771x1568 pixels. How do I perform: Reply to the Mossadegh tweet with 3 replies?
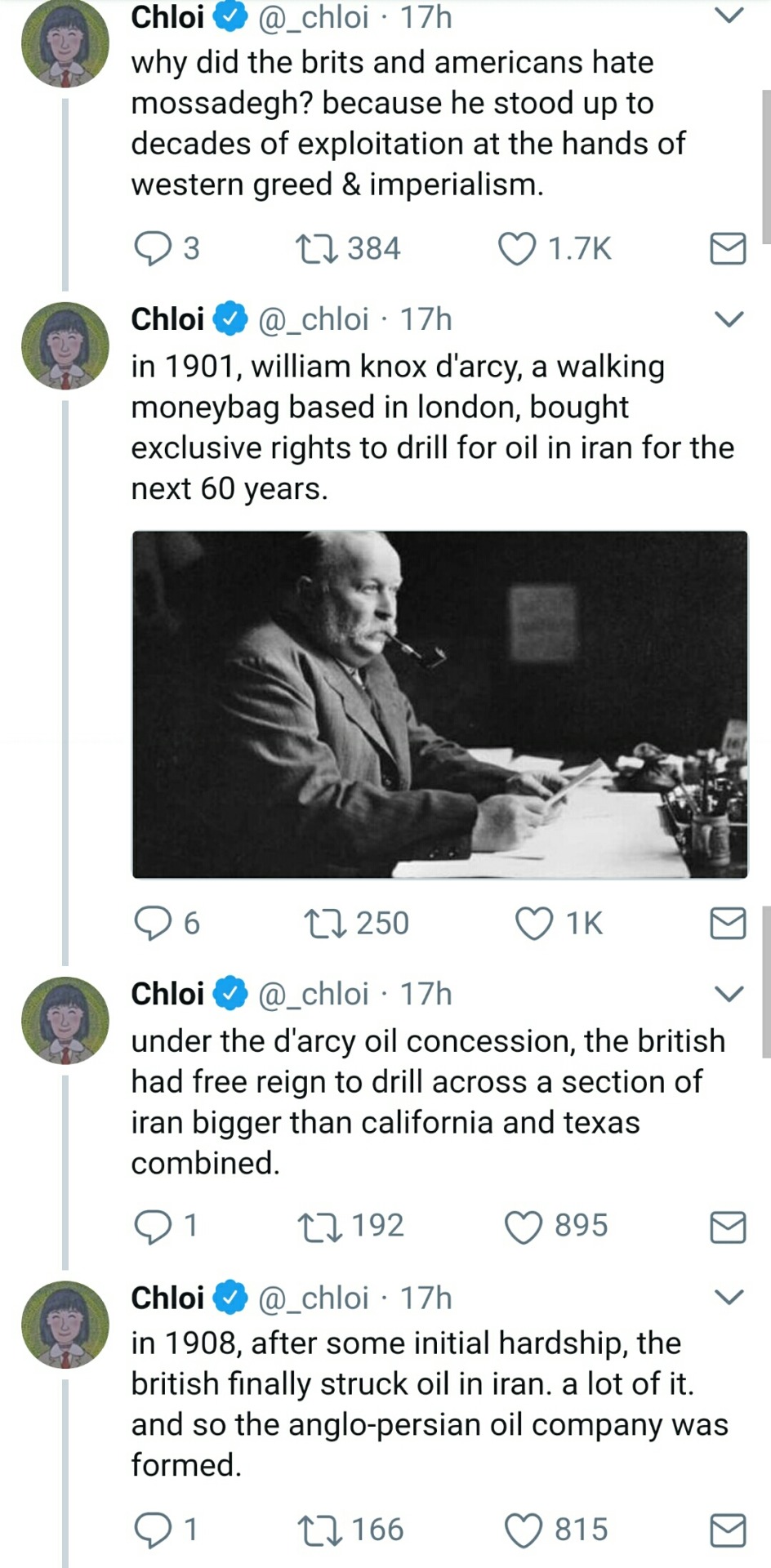(x=152, y=248)
